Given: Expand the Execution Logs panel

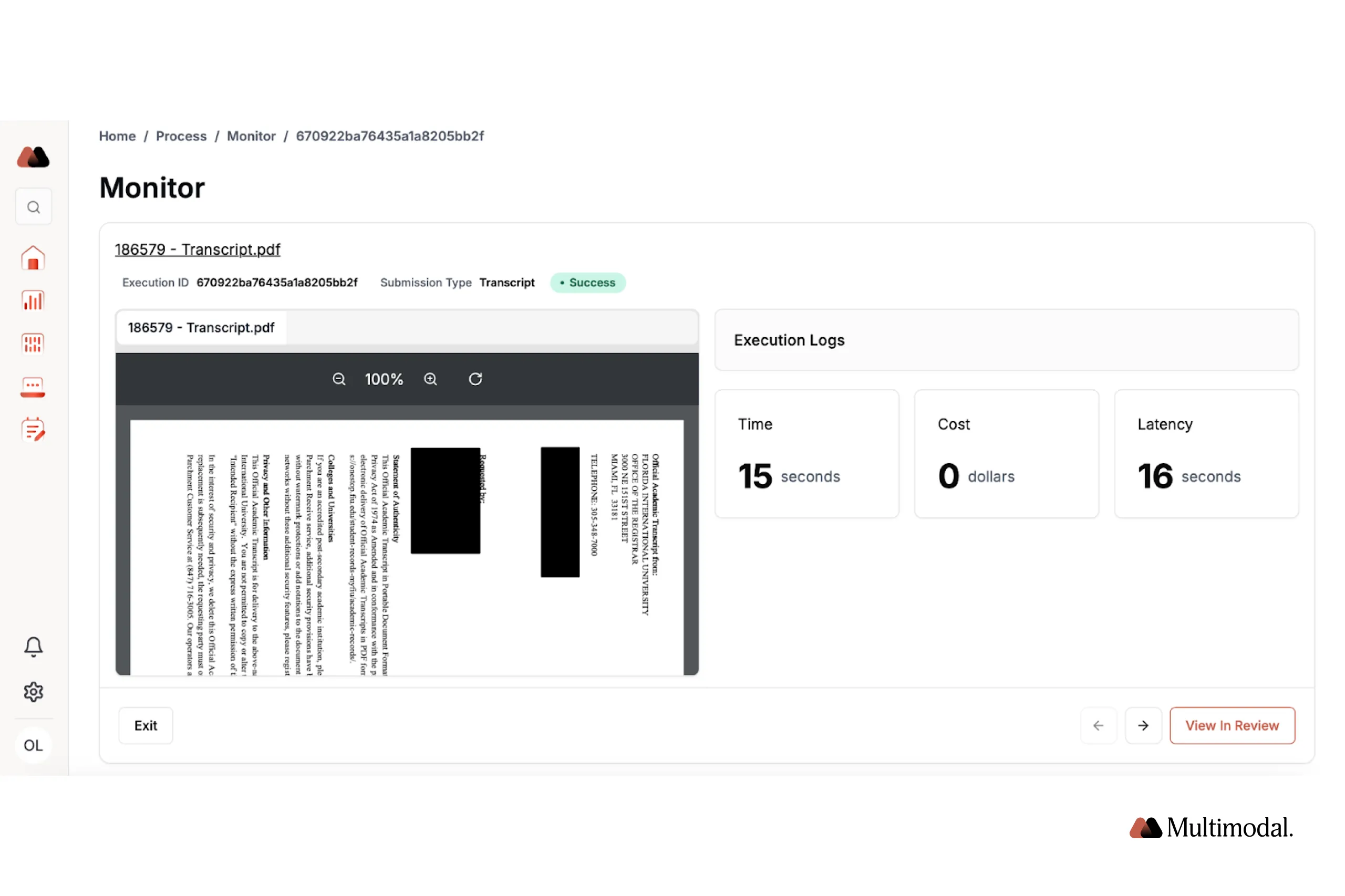Looking at the screenshot, I should click(1007, 340).
